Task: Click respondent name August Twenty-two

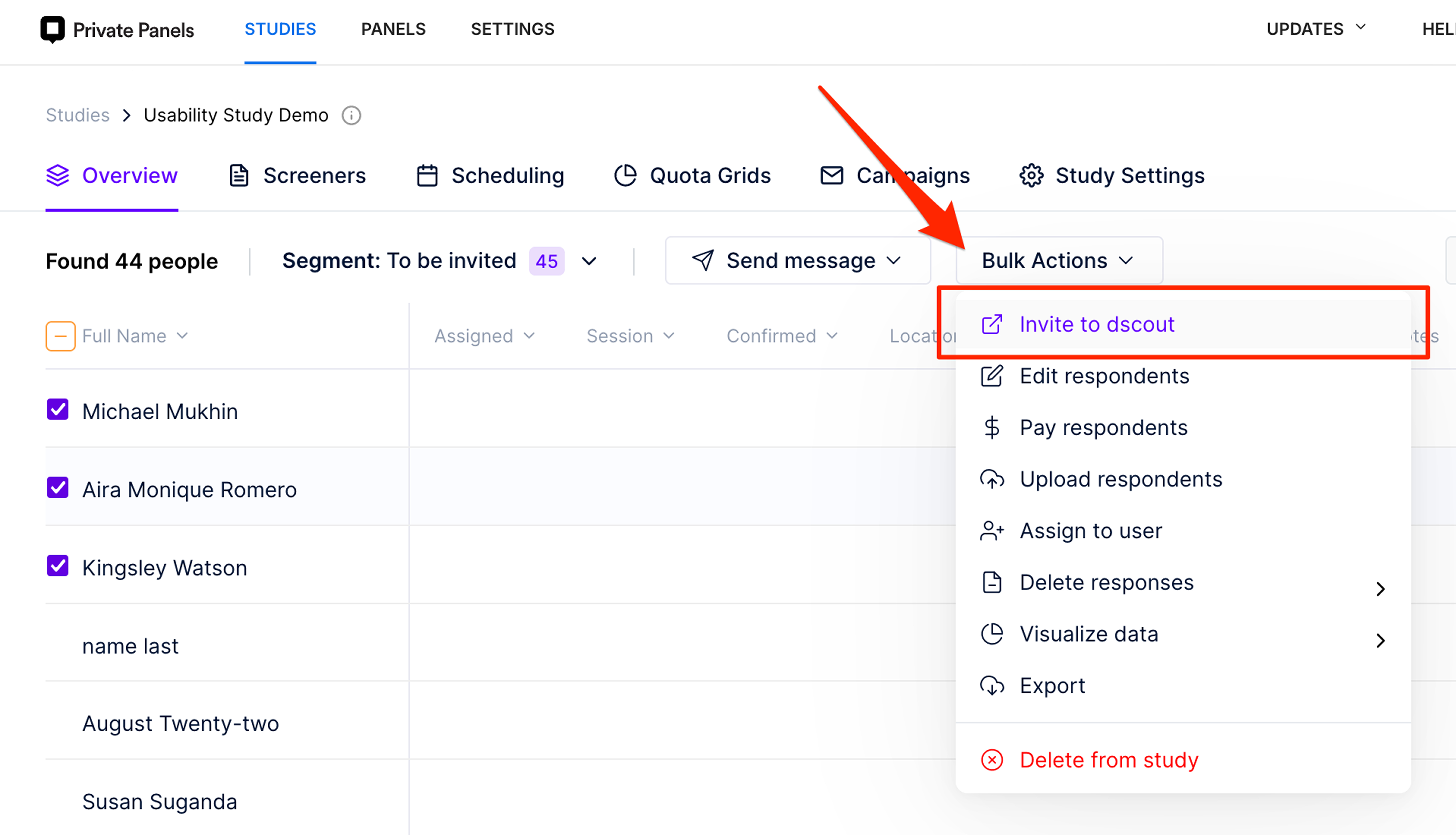Action: [181, 724]
